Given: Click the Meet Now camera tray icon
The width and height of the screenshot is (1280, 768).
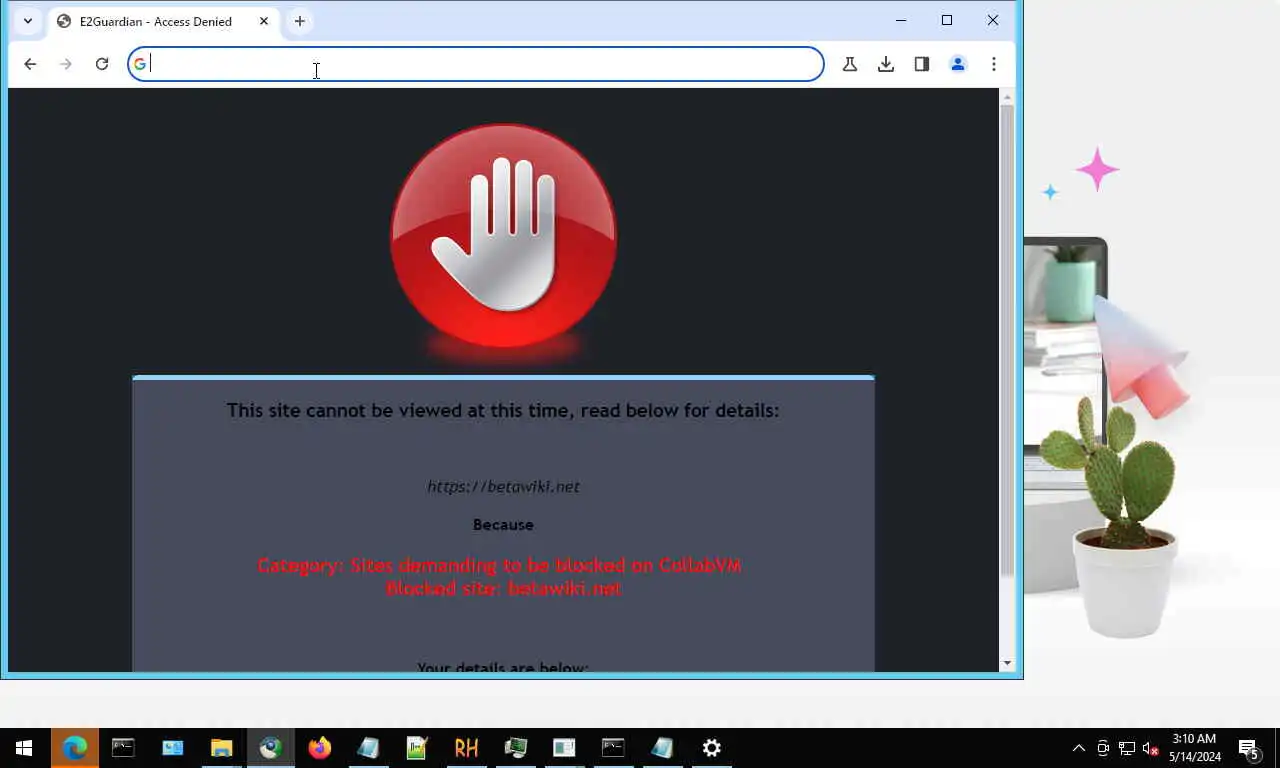Looking at the screenshot, I should coord(1103,748).
